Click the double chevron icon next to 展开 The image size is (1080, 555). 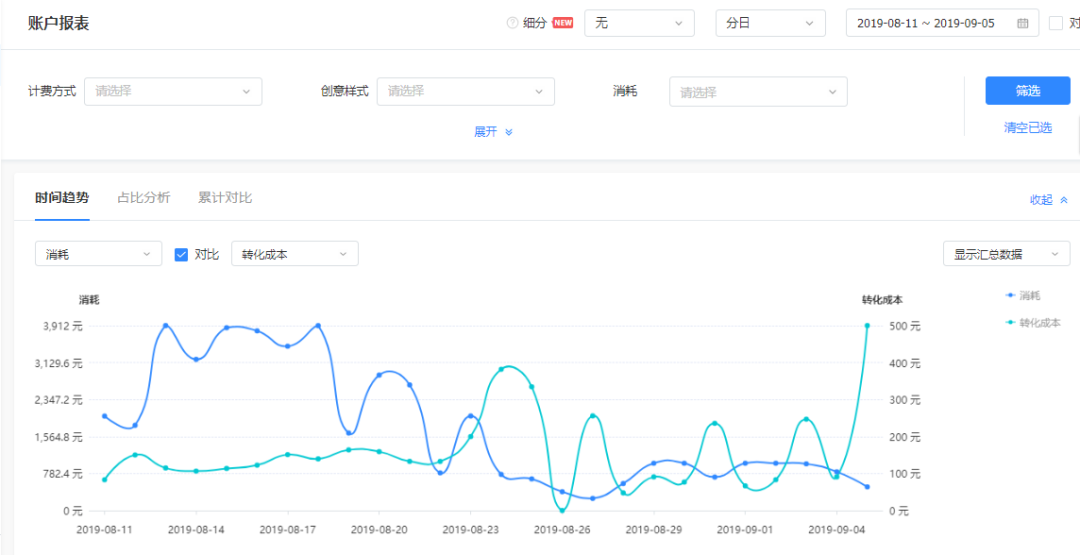(508, 132)
